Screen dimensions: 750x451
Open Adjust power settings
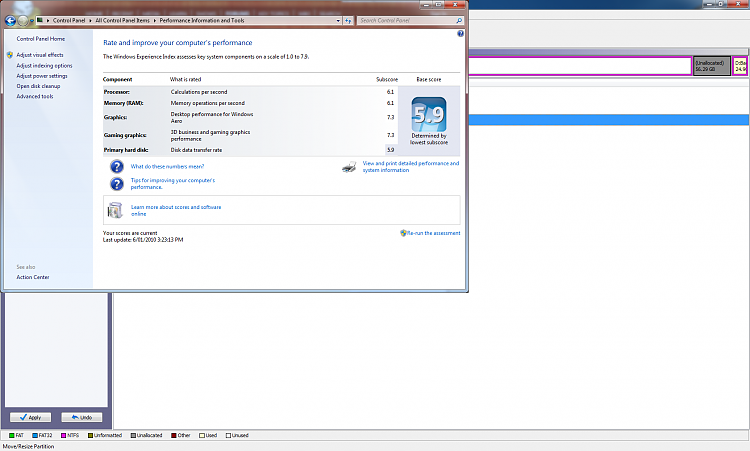click(x=42, y=76)
